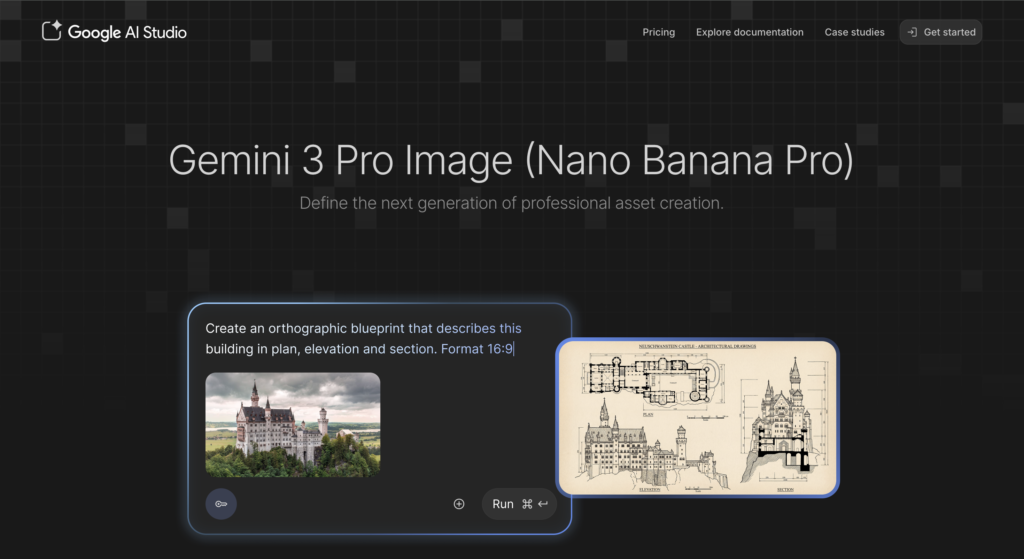Click the 'Gemini 3 Pro Image' heading

pos(511,161)
